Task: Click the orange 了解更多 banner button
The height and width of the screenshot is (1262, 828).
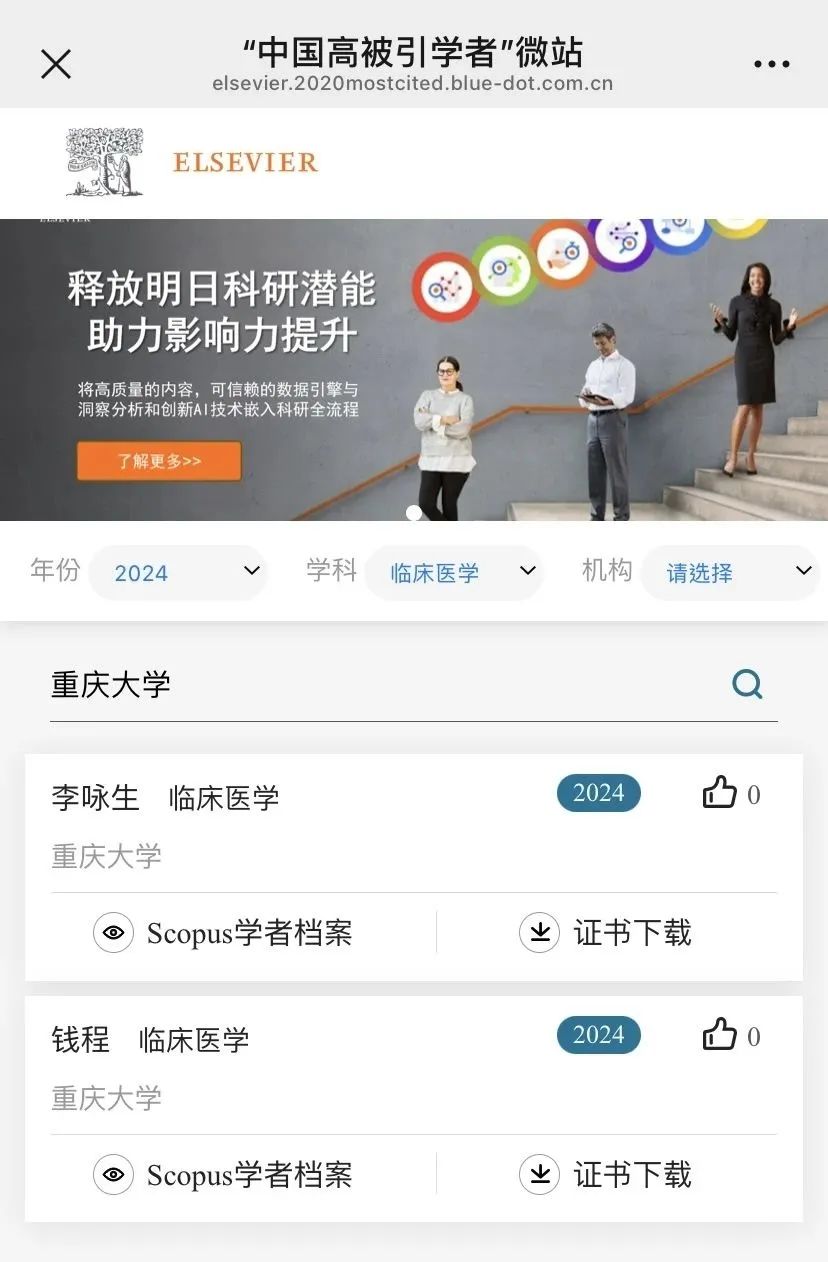Action: point(159,461)
